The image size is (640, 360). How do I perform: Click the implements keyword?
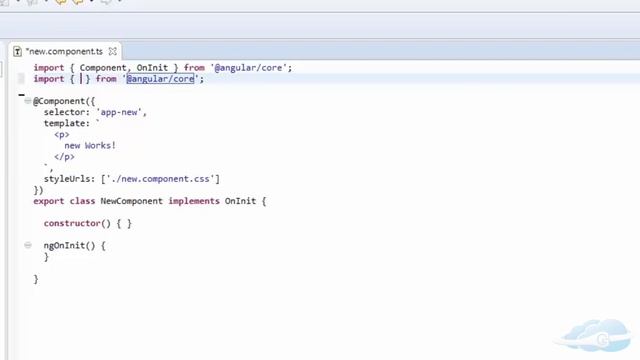coord(194,201)
